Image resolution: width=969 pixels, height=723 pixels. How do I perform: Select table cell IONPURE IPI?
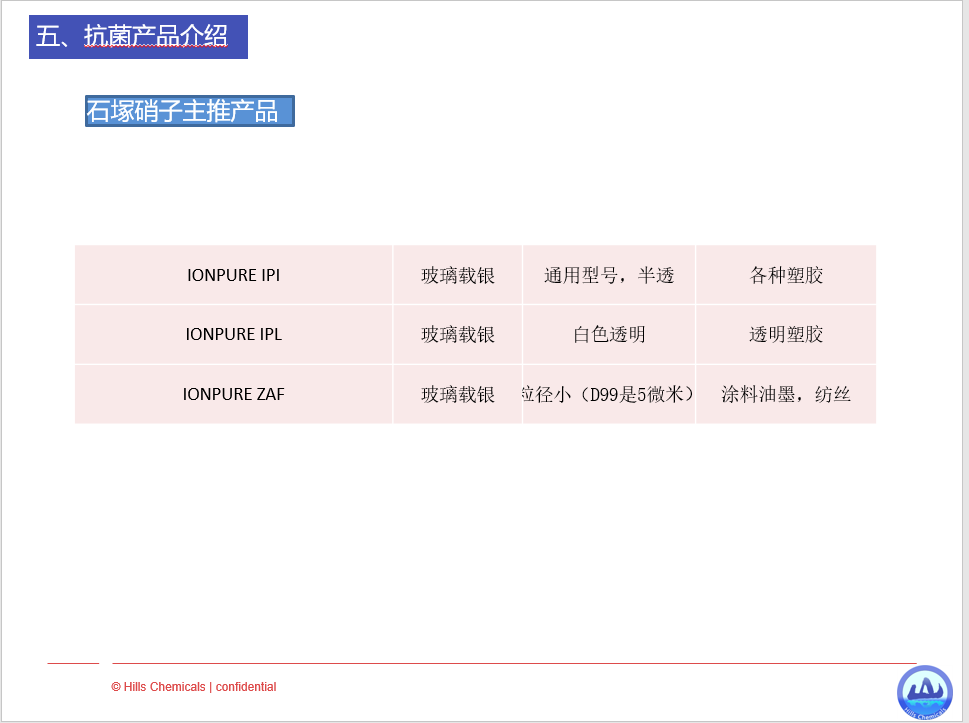pos(234,274)
